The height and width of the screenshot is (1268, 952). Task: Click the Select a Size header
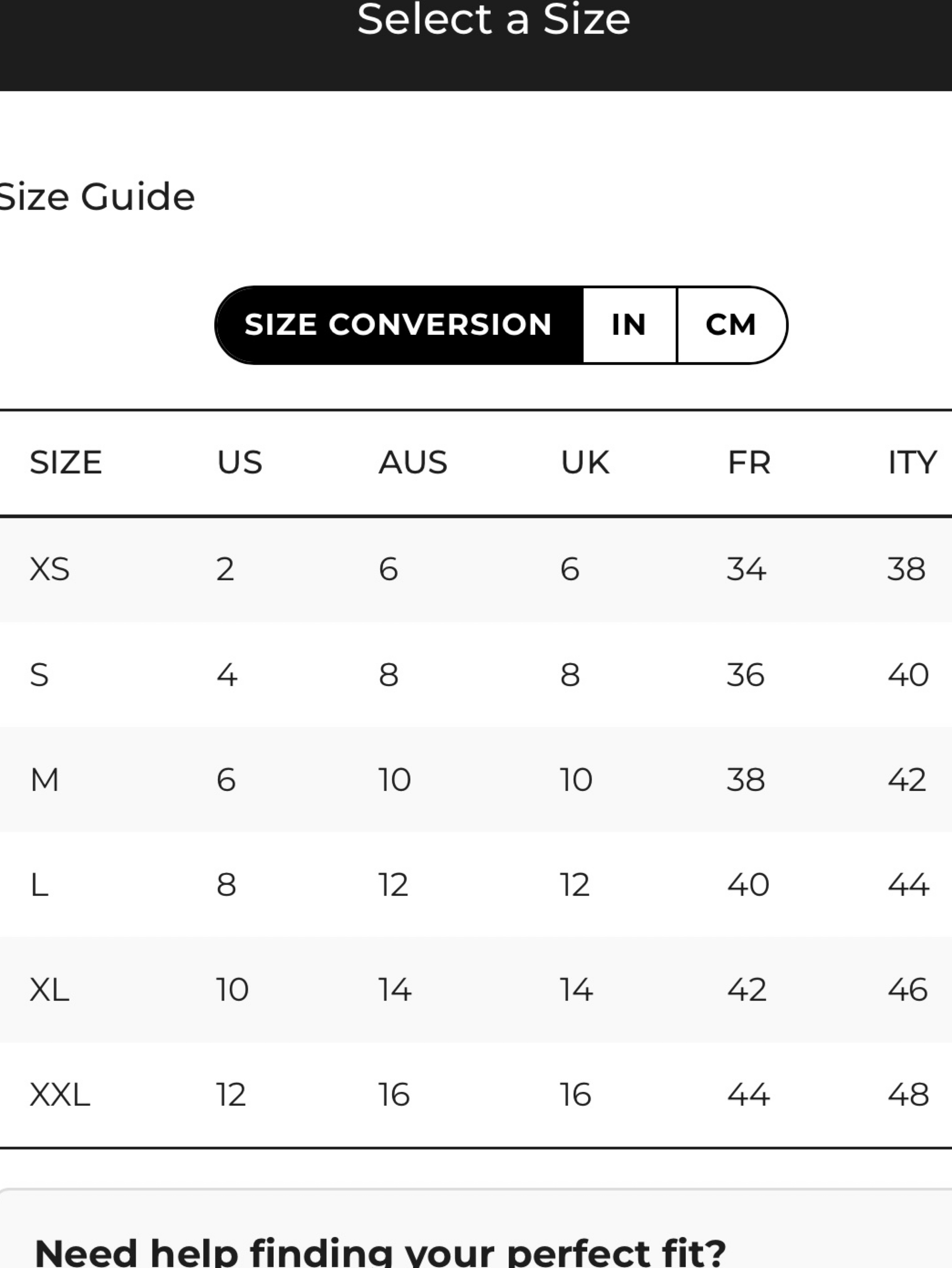coord(493,20)
